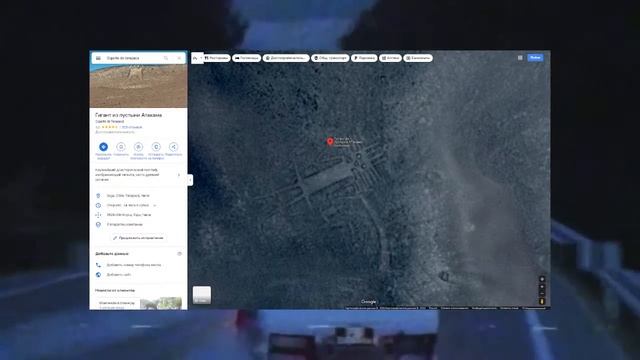Click the clock icon in the hours row
640x360 pixels.
[x=98, y=205]
